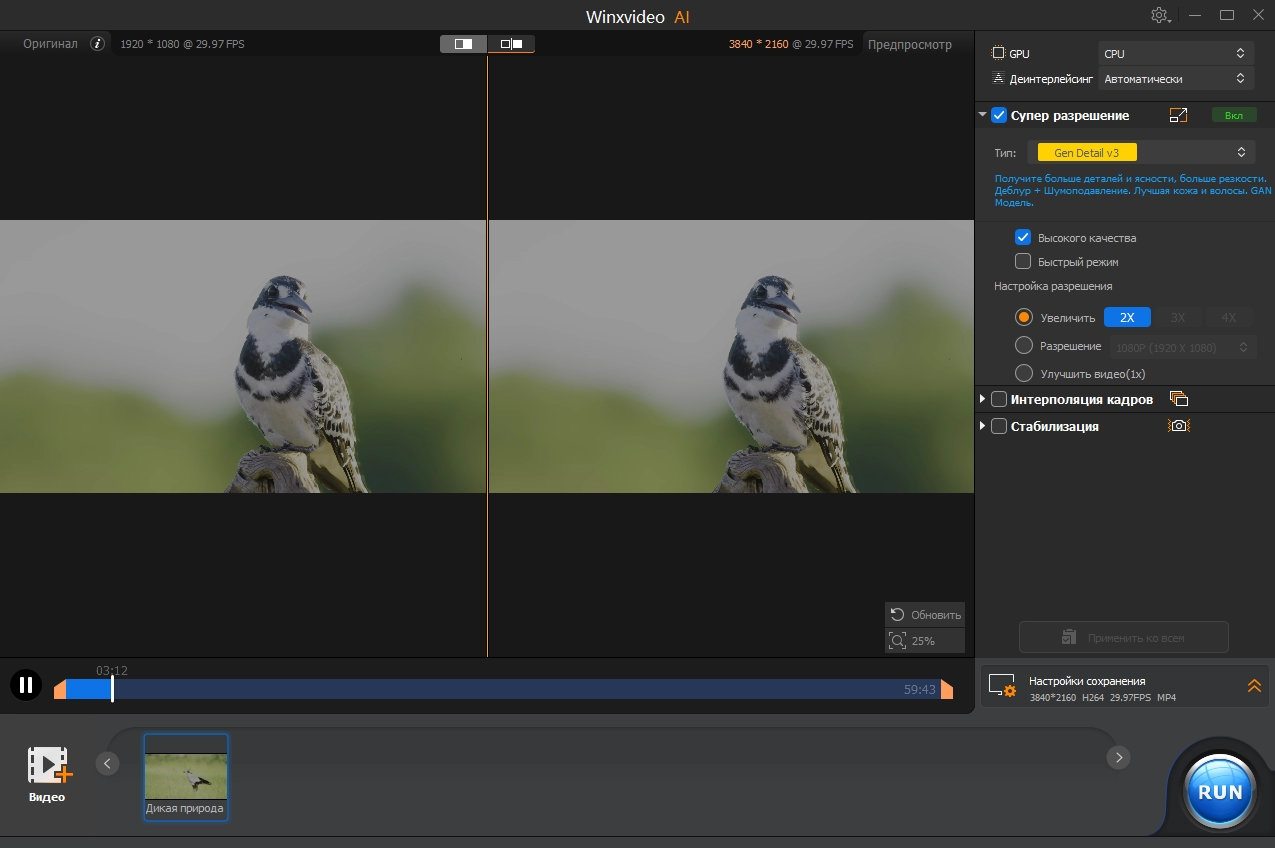Click the Add Video icon
The height and width of the screenshot is (848, 1275).
point(48,765)
